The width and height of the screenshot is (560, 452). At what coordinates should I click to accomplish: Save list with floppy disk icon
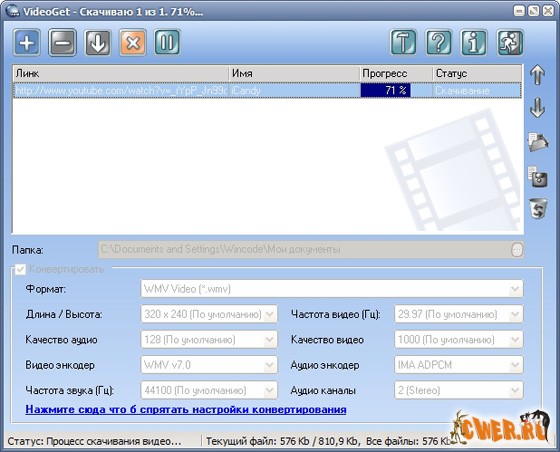coord(538,177)
